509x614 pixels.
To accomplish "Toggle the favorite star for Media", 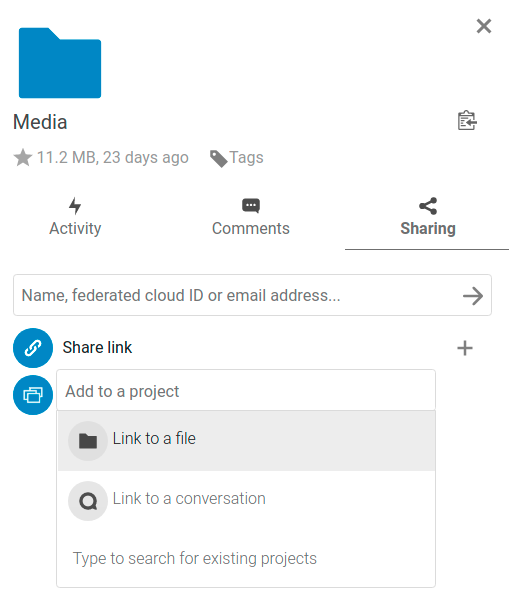I will pos(23,158).
